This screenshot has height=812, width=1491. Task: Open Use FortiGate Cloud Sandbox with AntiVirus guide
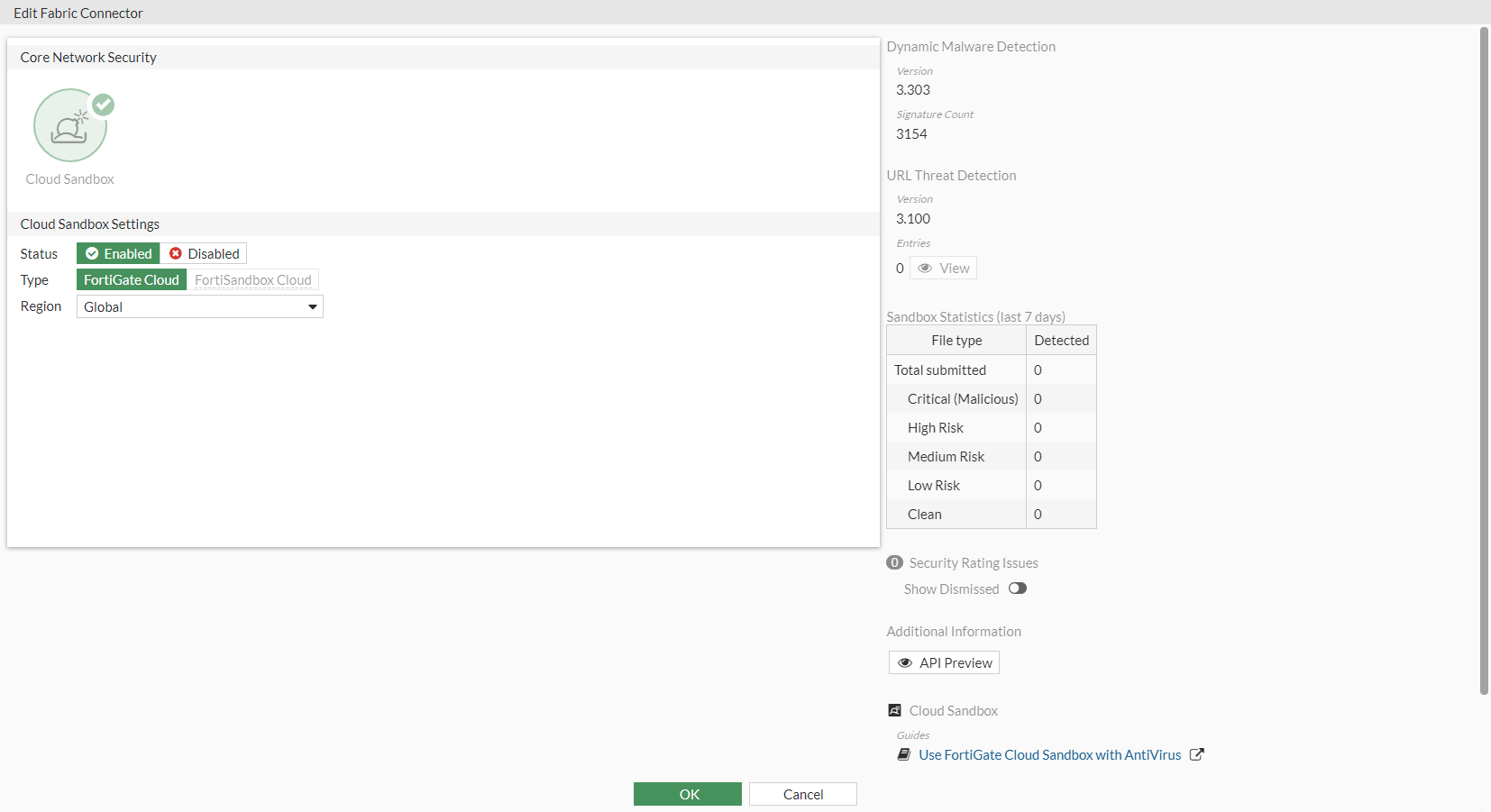[1049, 755]
